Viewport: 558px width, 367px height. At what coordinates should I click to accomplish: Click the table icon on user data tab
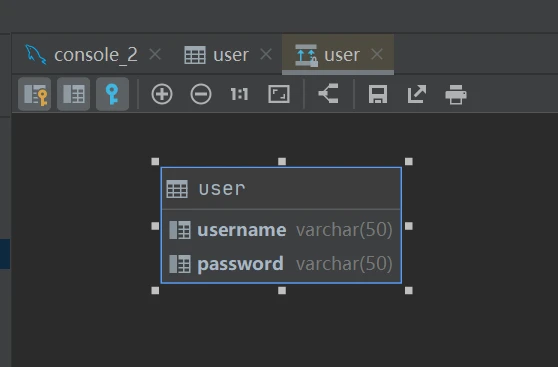pyautogui.click(x=195, y=55)
